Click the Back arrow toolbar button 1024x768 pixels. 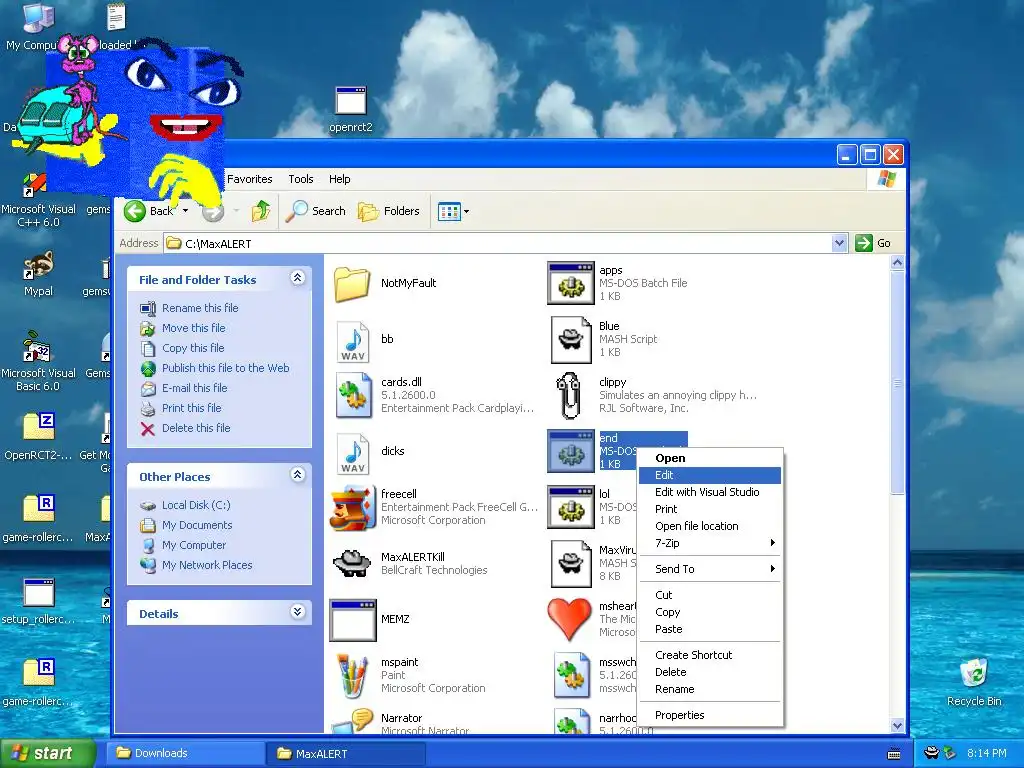[x=148, y=211]
